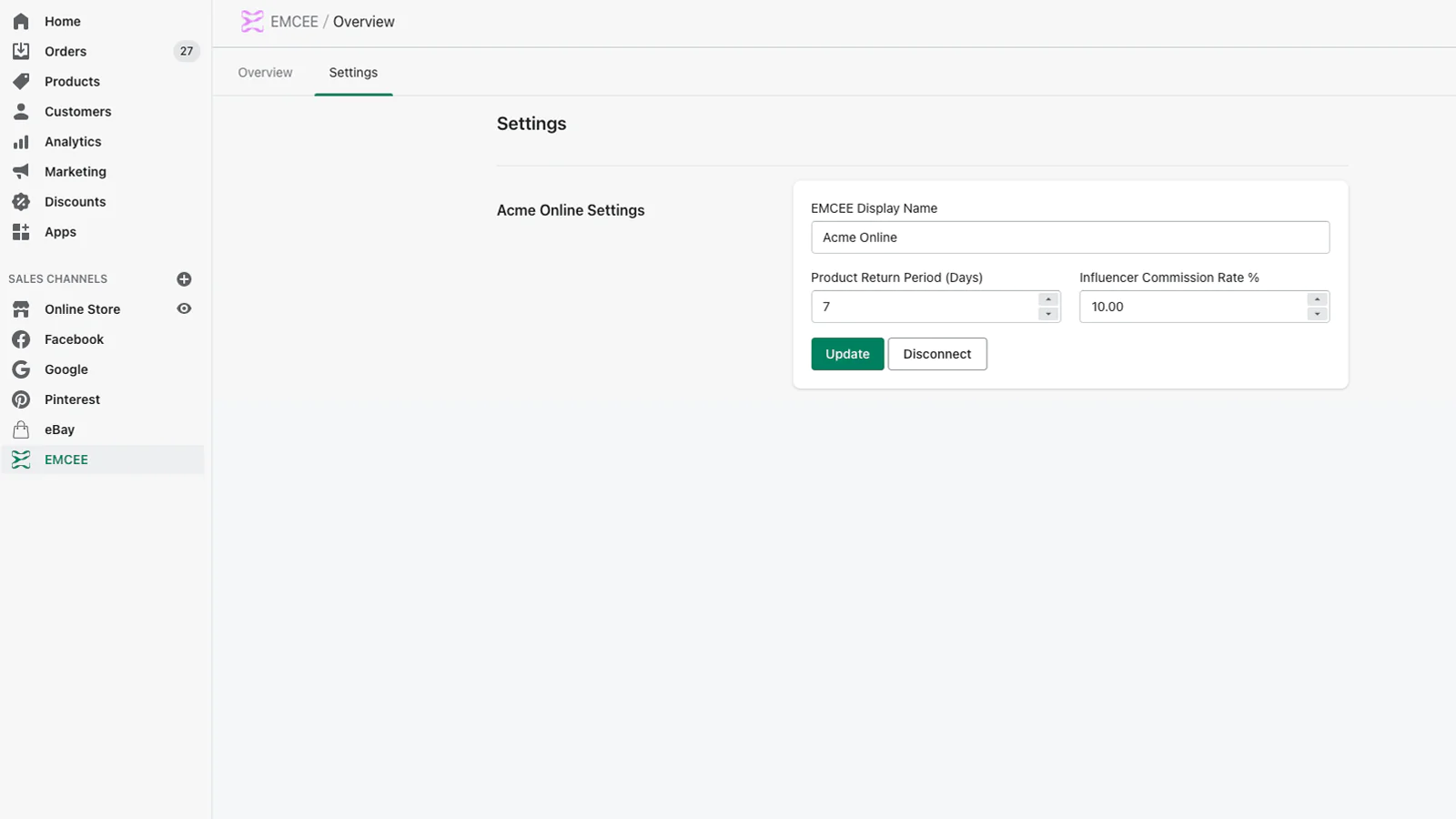Click the EMCEE logo in header
The image size is (1456, 819).
[252, 21]
